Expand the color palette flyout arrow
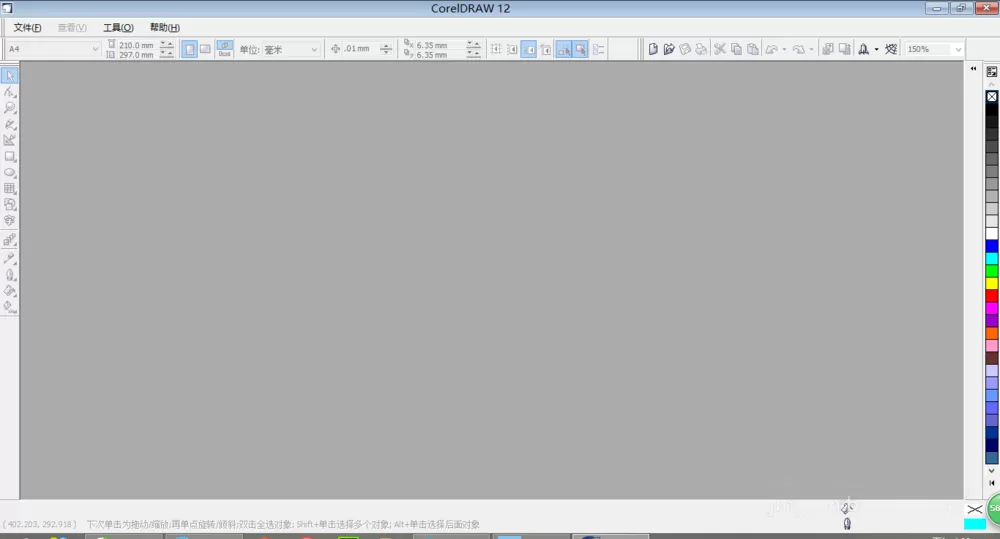 click(992, 483)
